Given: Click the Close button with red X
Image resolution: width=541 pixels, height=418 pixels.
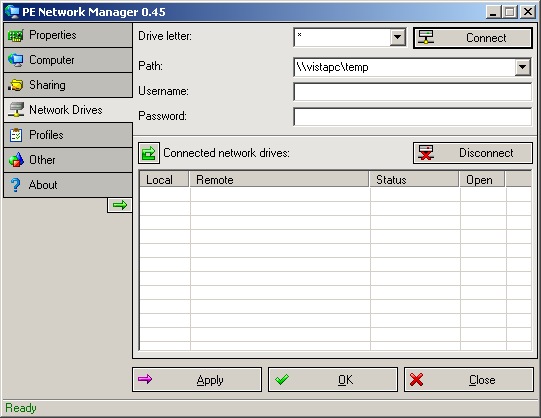Looking at the screenshot, I should point(469,380).
